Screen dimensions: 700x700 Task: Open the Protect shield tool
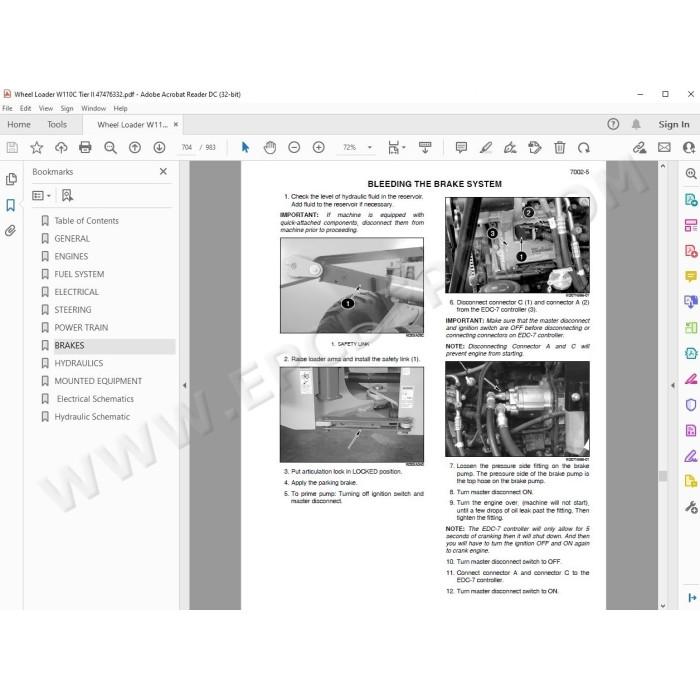point(691,405)
